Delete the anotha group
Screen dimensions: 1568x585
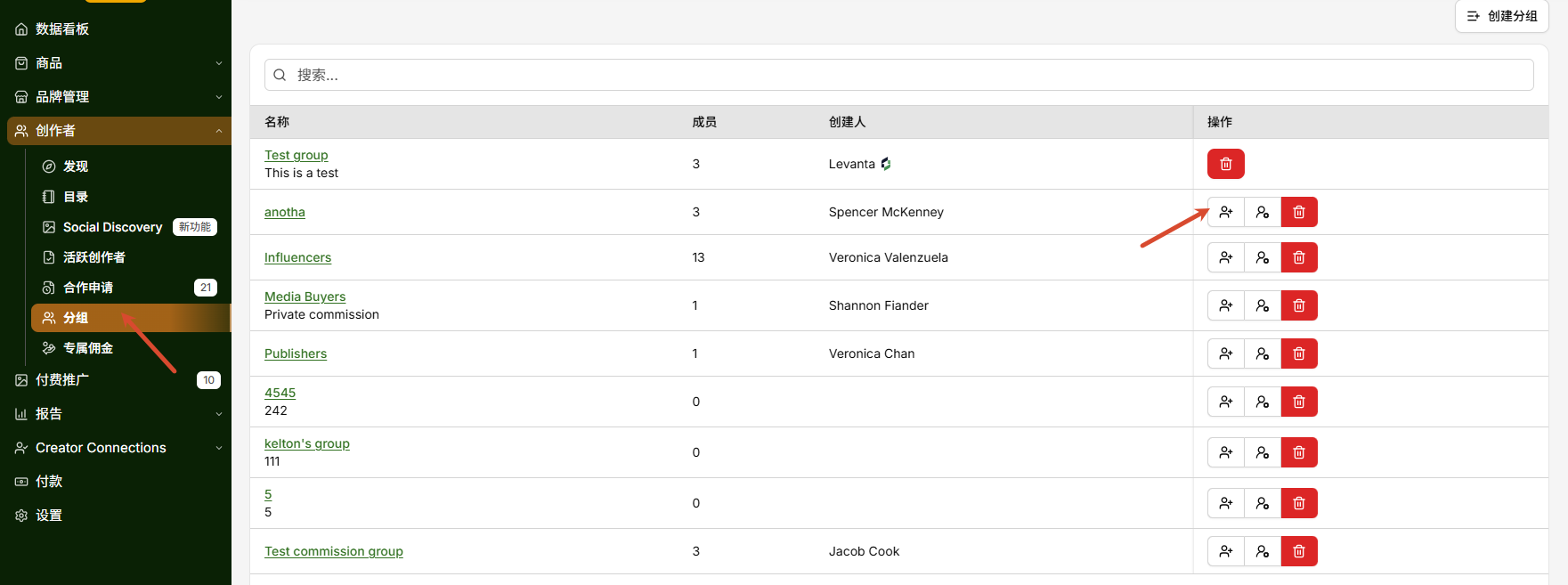pyautogui.click(x=1299, y=212)
